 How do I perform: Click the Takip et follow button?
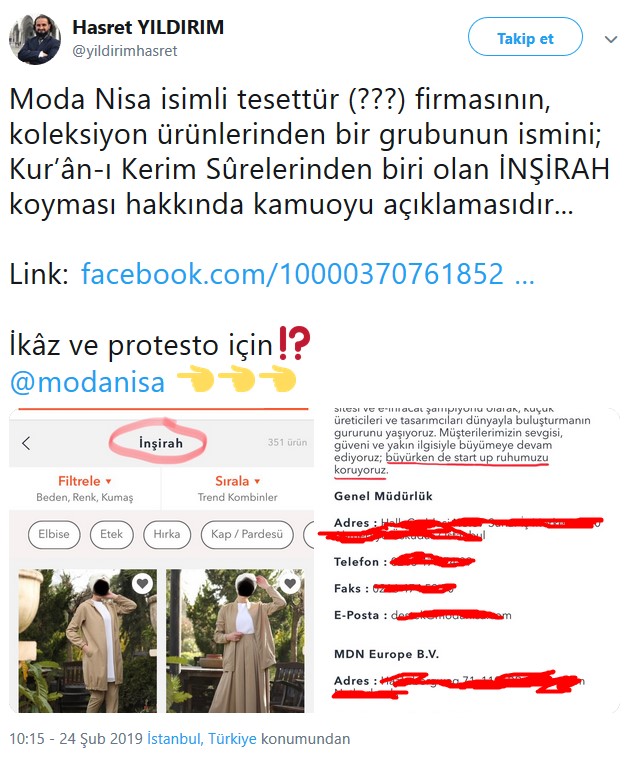pos(525,37)
